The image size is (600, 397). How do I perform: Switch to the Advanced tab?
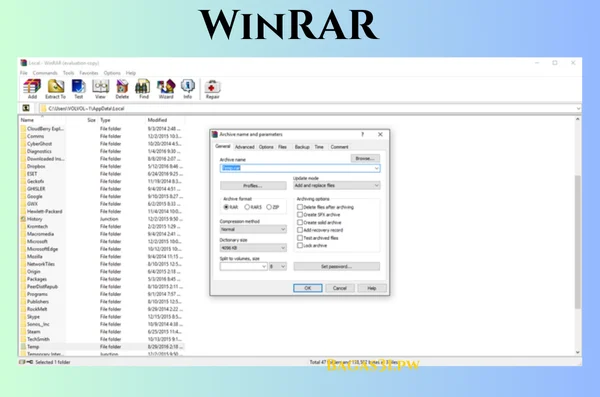[x=245, y=147]
